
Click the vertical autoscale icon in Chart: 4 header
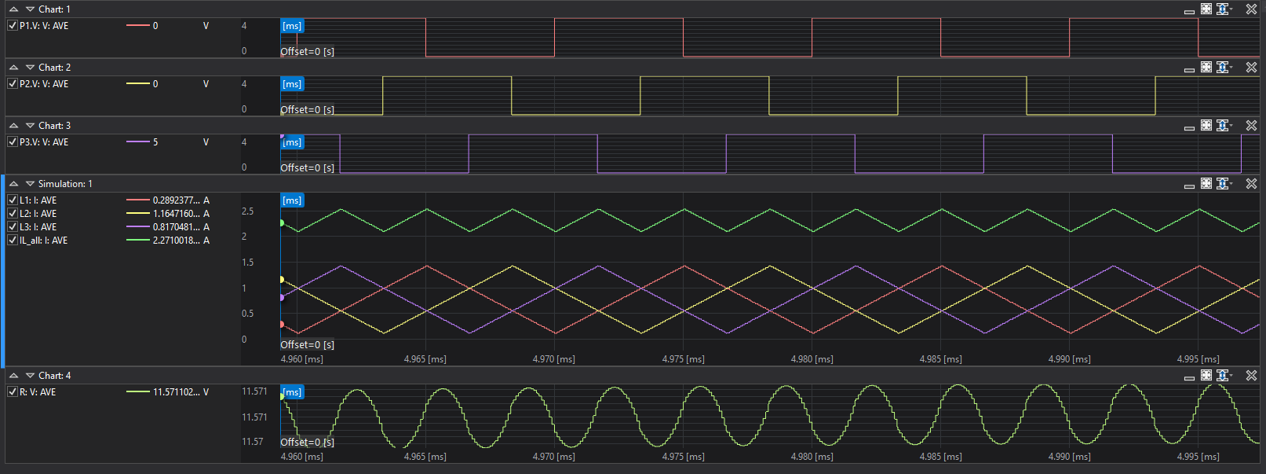(x=1222, y=376)
